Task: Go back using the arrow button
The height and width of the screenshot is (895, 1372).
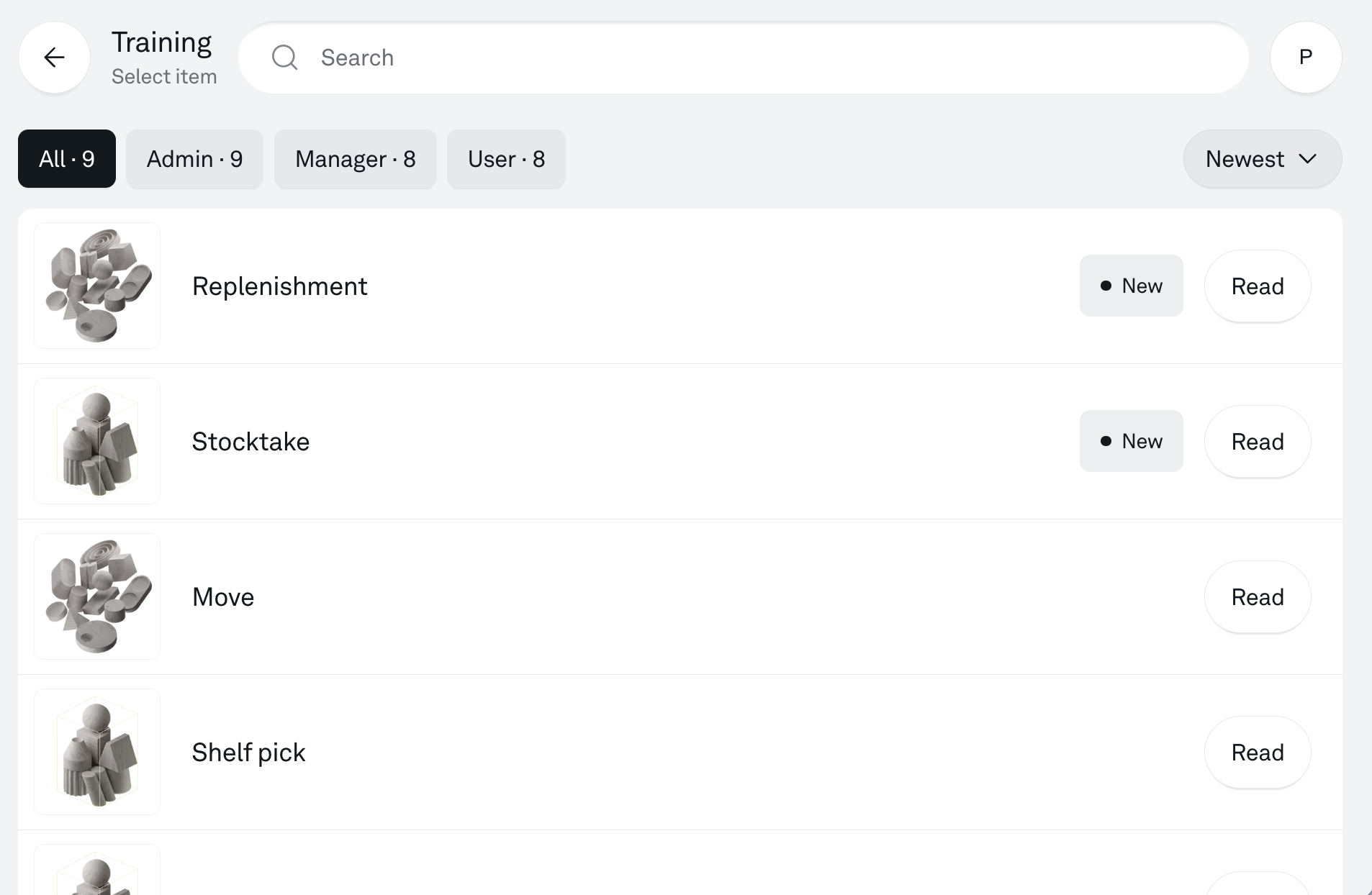Action: click(54, 58)
